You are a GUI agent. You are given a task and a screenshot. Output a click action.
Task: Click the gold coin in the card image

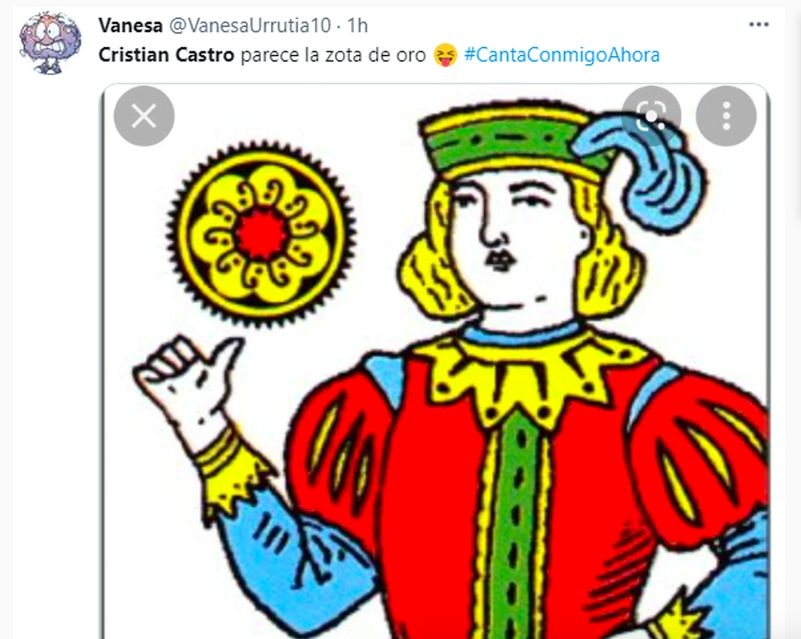pyautogui.click(x=261, y=234)
